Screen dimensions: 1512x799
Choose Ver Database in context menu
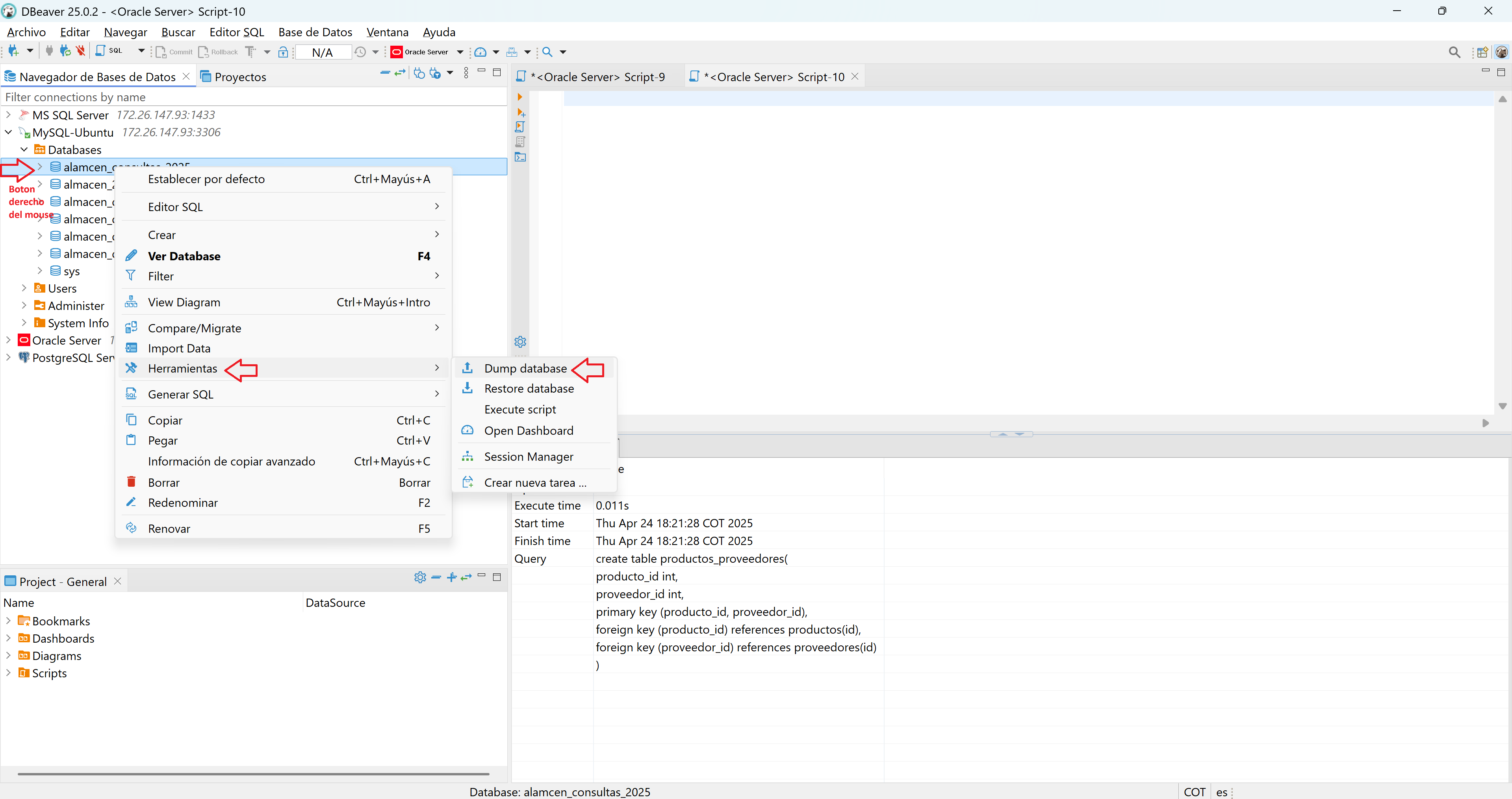tap(284, 256)
